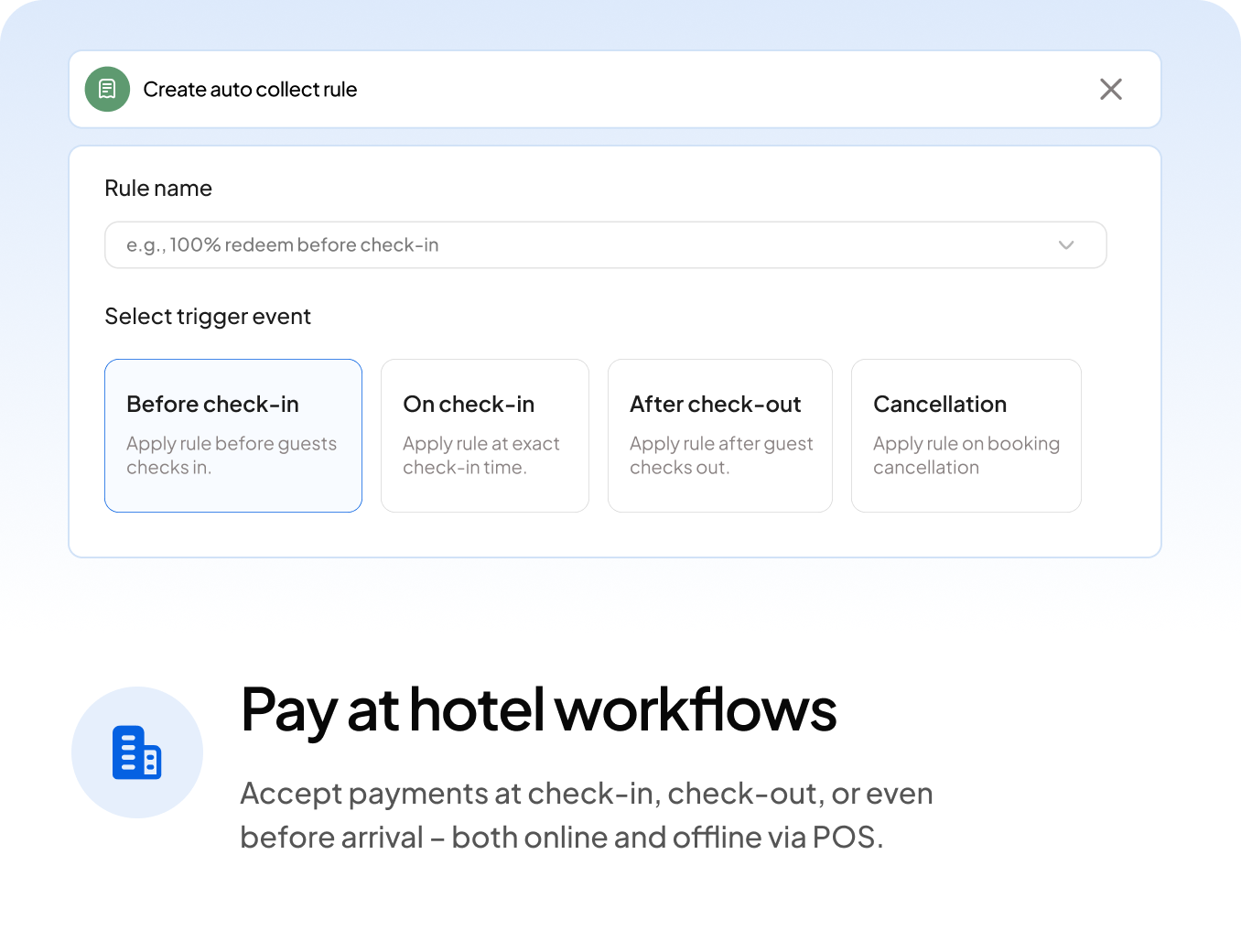Expand the Rule name dropdown chevron

click(1065, 245)
